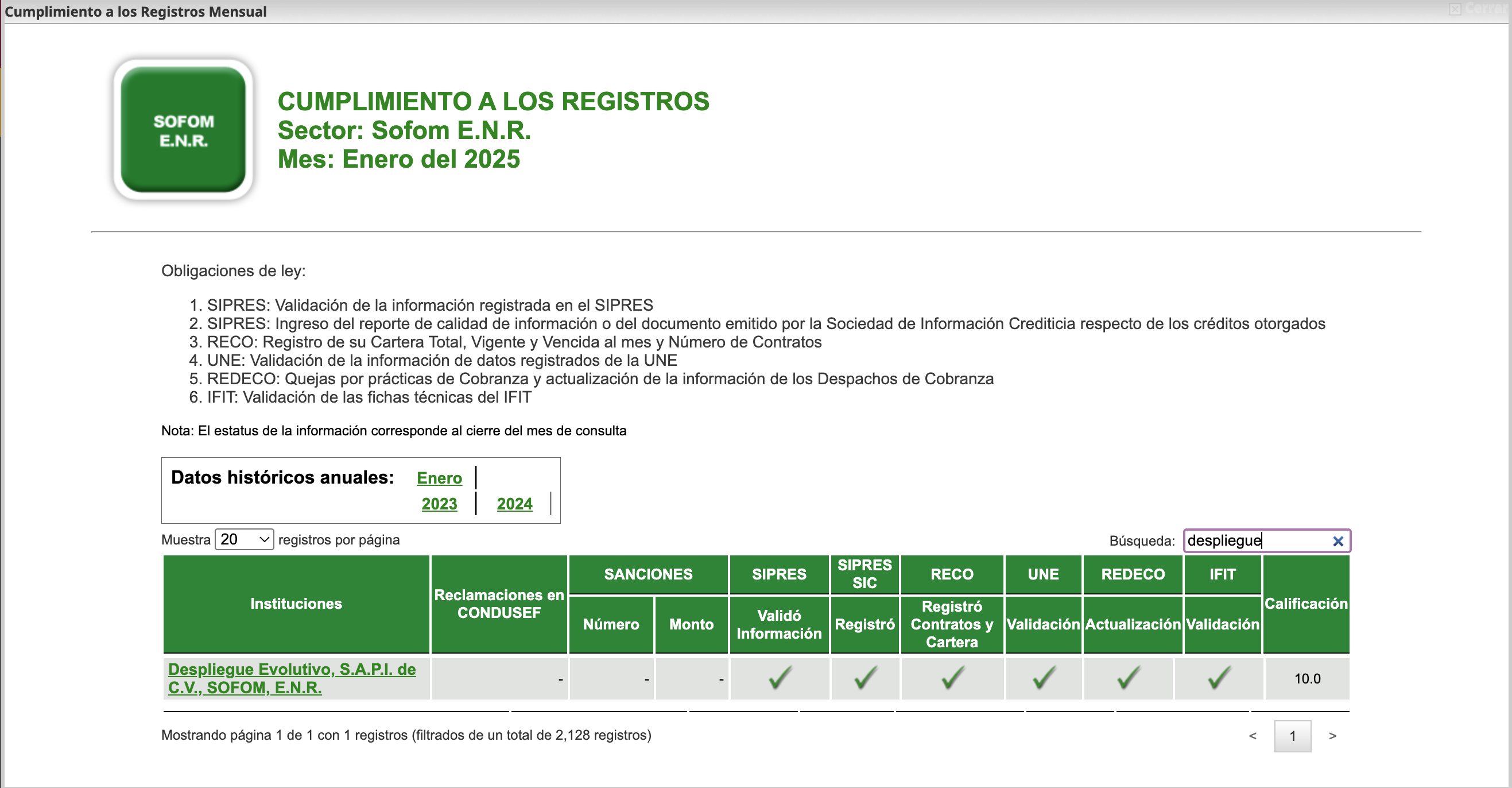This screenshot has width=1512, height=788.
Task: Go to next page arrow
Action: [1332, 736]
